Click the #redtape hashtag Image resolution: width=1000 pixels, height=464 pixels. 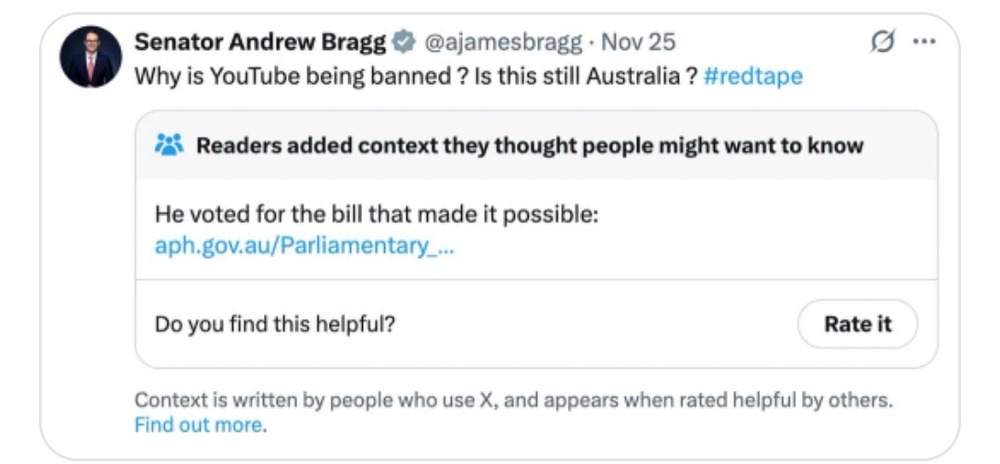[753, 77]
